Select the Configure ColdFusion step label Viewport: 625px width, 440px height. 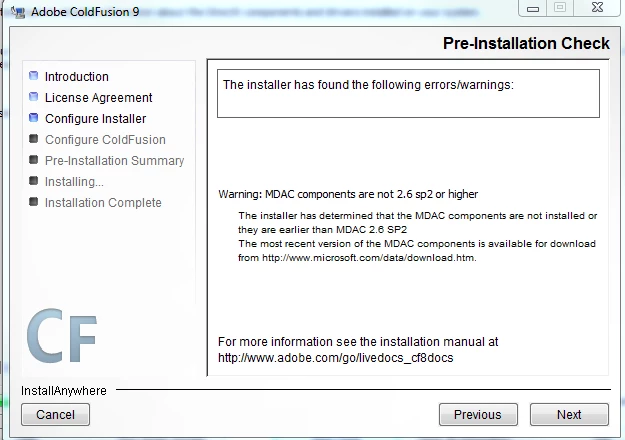point(105,140)
